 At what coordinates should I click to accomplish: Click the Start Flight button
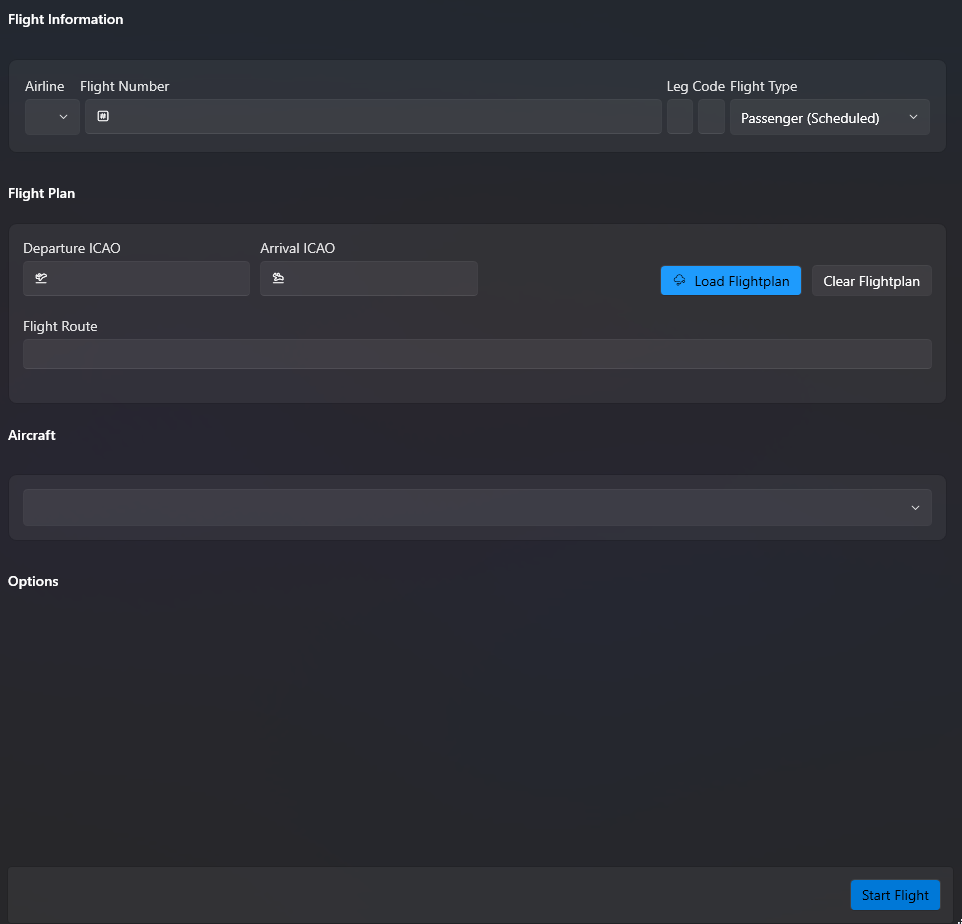pos(895,895)
